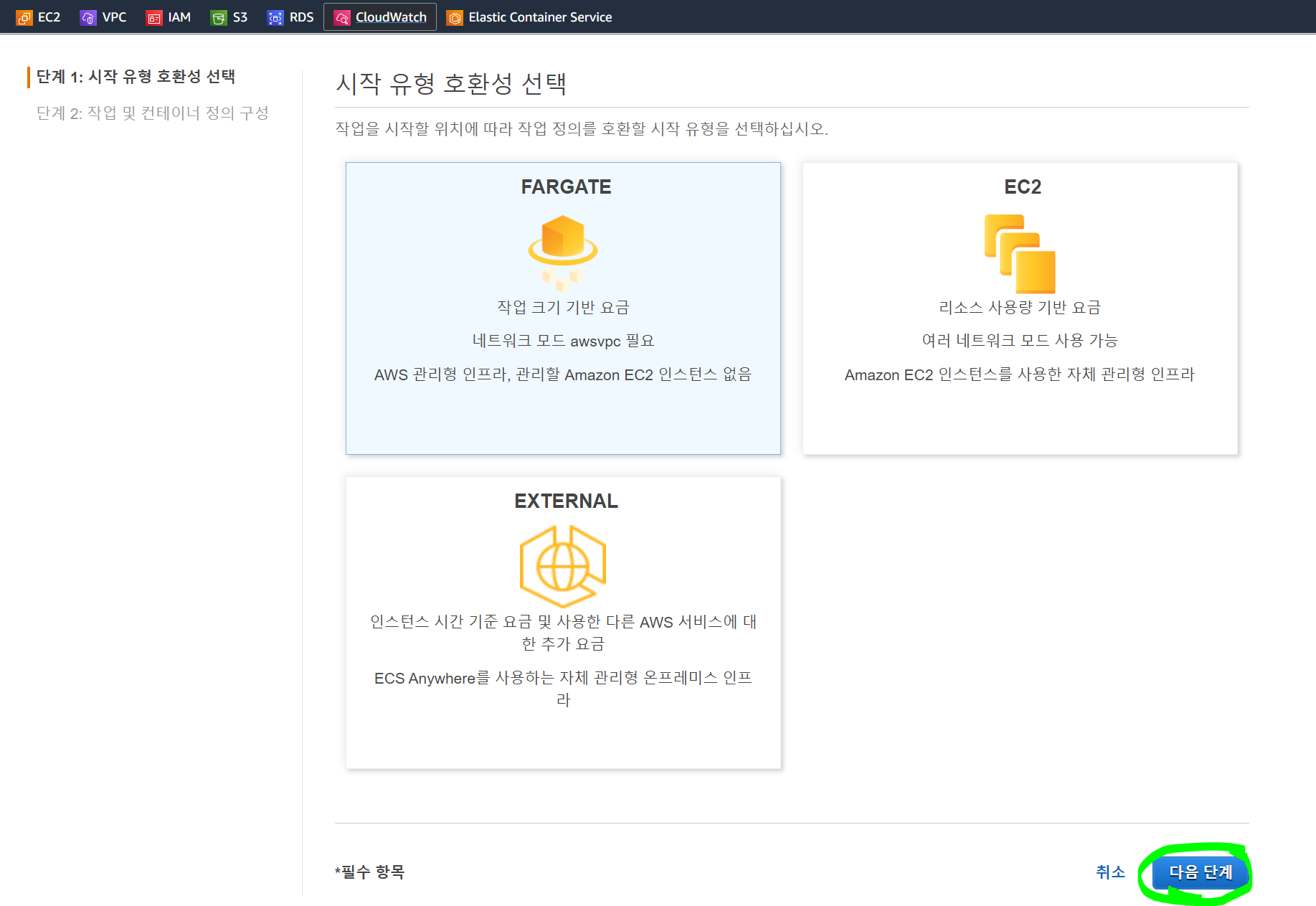This screenshot has height=906, width=1316.
Task: Open the CloudWatch shortcut label
Action: pyautogui.click(x=391, y=17)
